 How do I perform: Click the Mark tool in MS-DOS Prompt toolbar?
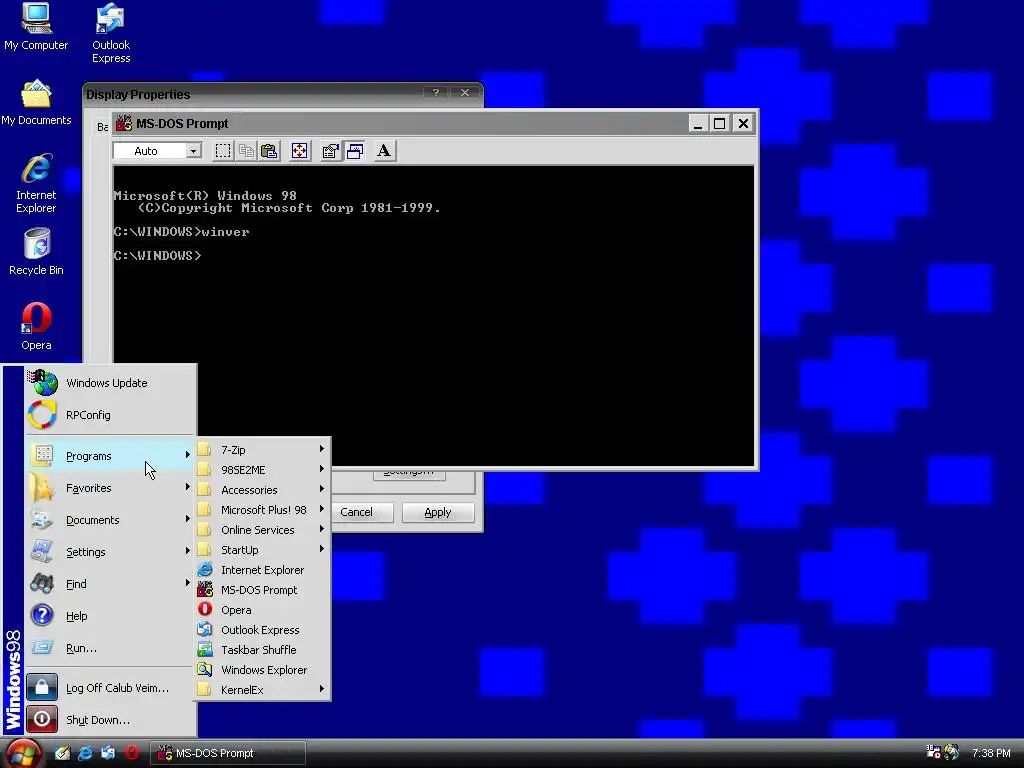tap(223, 151)
